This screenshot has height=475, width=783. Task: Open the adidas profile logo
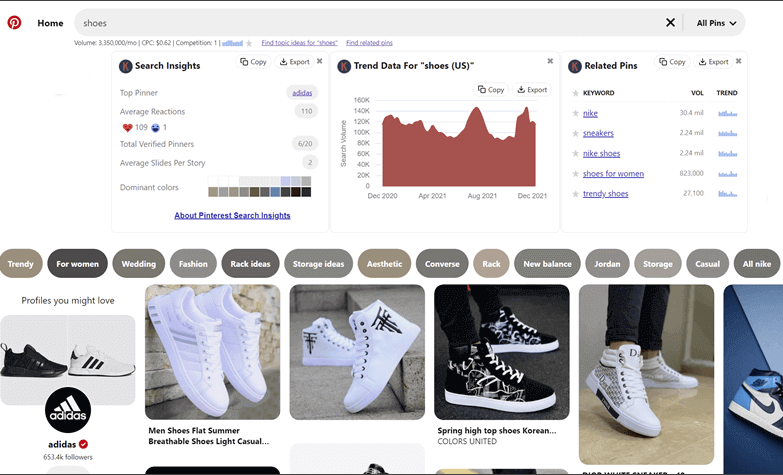pyautogui.click(x=68, y=410)
